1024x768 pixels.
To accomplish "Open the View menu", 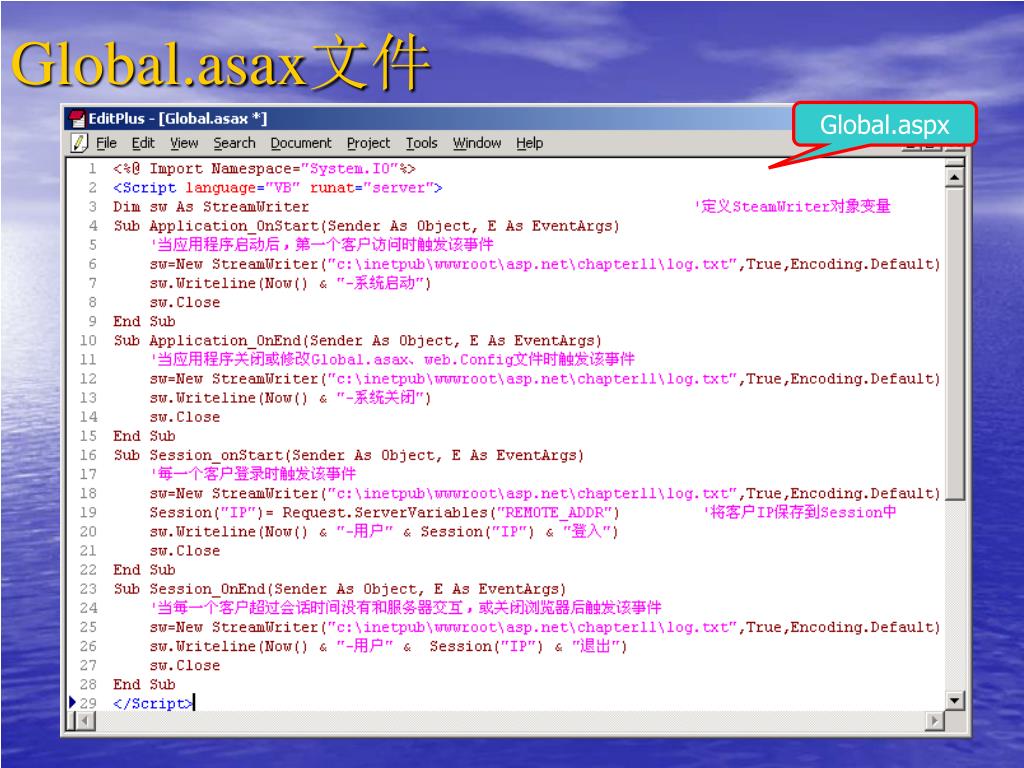I will coord(184,143).
